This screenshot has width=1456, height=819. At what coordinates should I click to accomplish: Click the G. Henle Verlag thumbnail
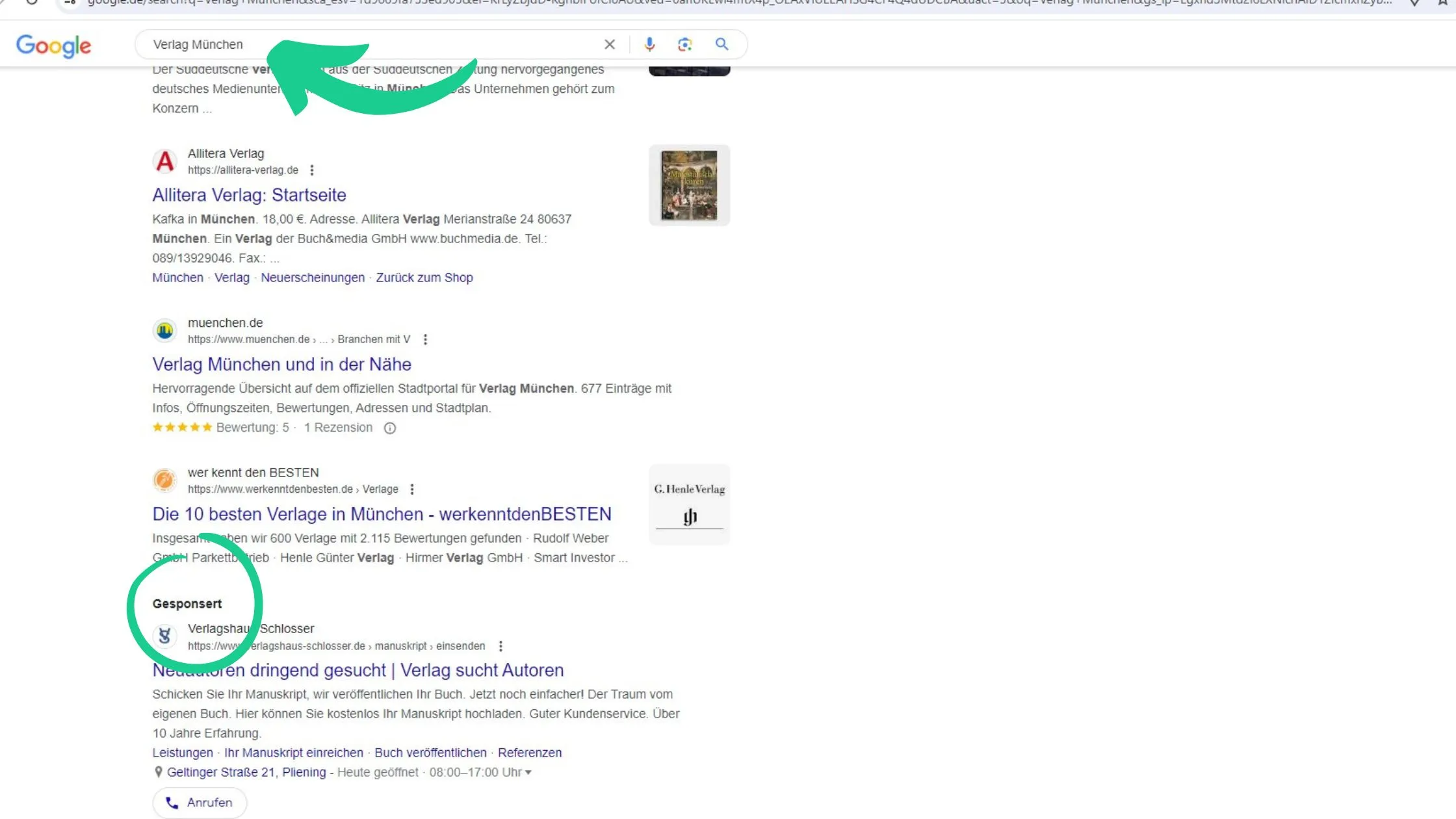pos(689,504)
